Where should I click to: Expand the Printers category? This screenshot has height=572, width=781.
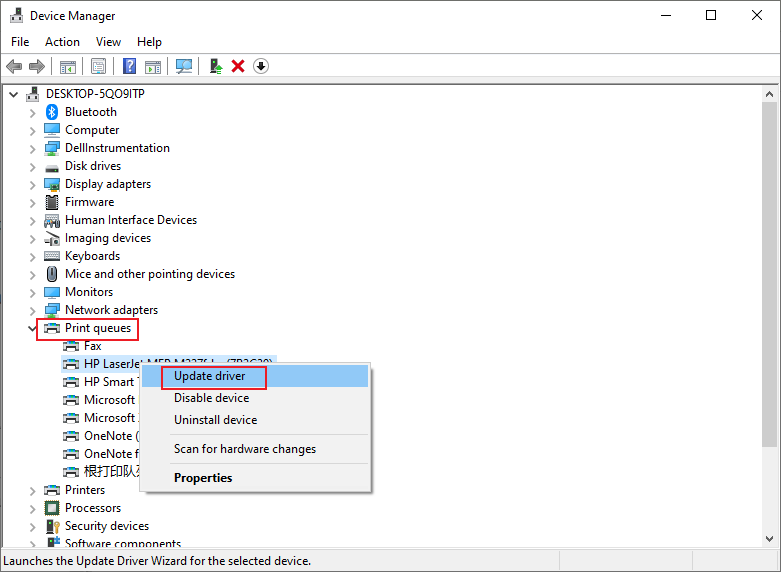click(33, 491)
